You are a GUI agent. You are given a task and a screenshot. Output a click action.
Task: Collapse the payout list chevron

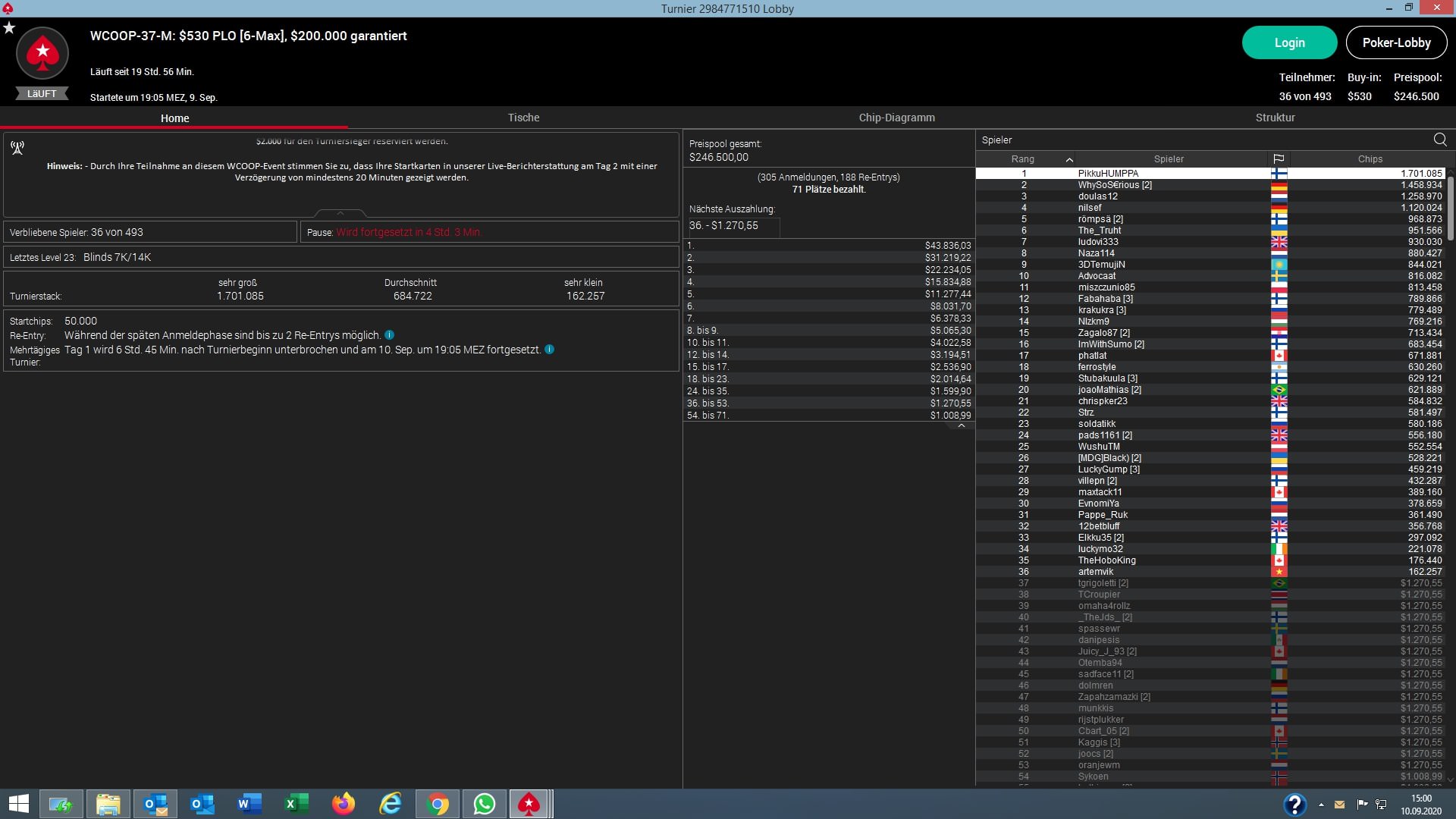point(962,426)
